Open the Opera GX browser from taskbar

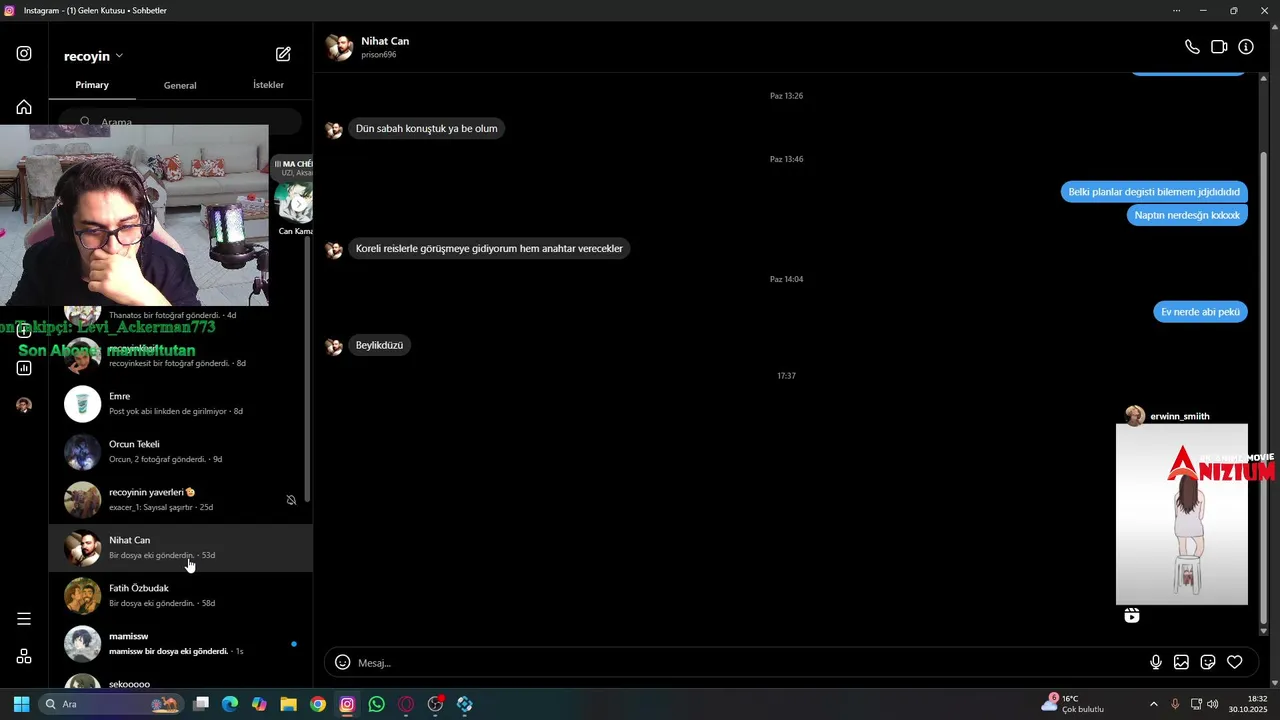point(406,704)
